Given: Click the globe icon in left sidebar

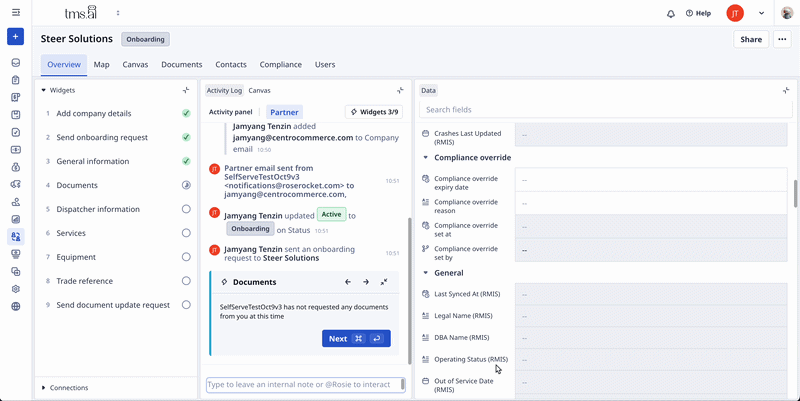Looking at the screenshot, I should click(15, 306).
